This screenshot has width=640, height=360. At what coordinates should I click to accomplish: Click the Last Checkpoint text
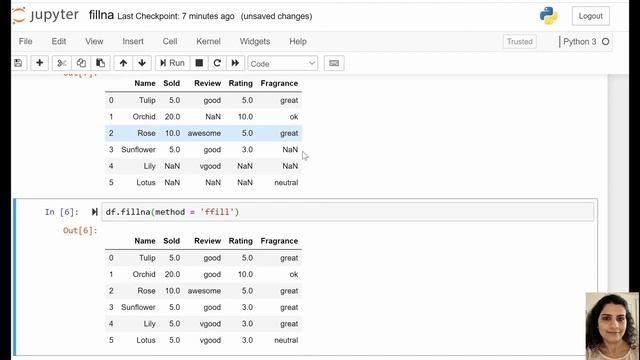(176, 16)
